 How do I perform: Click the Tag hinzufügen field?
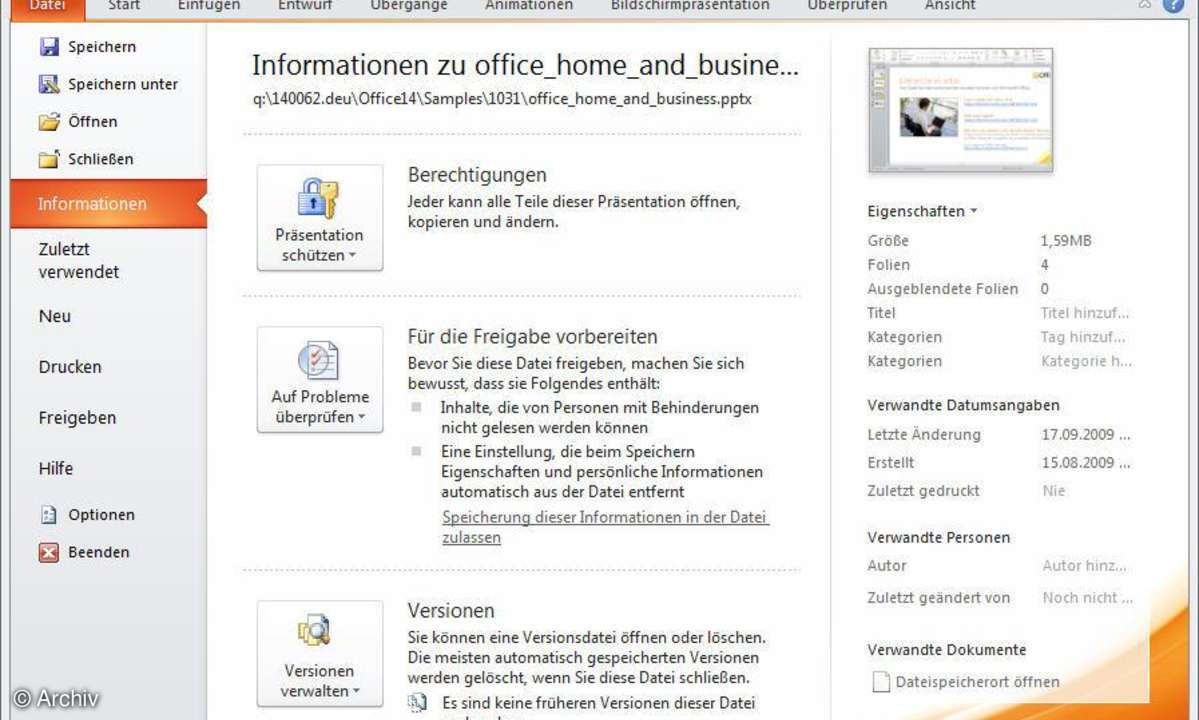1082,337
